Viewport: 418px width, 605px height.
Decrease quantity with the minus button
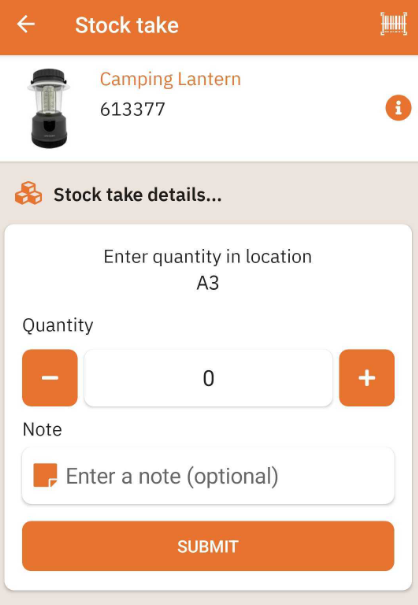click(x=50, y=378)
